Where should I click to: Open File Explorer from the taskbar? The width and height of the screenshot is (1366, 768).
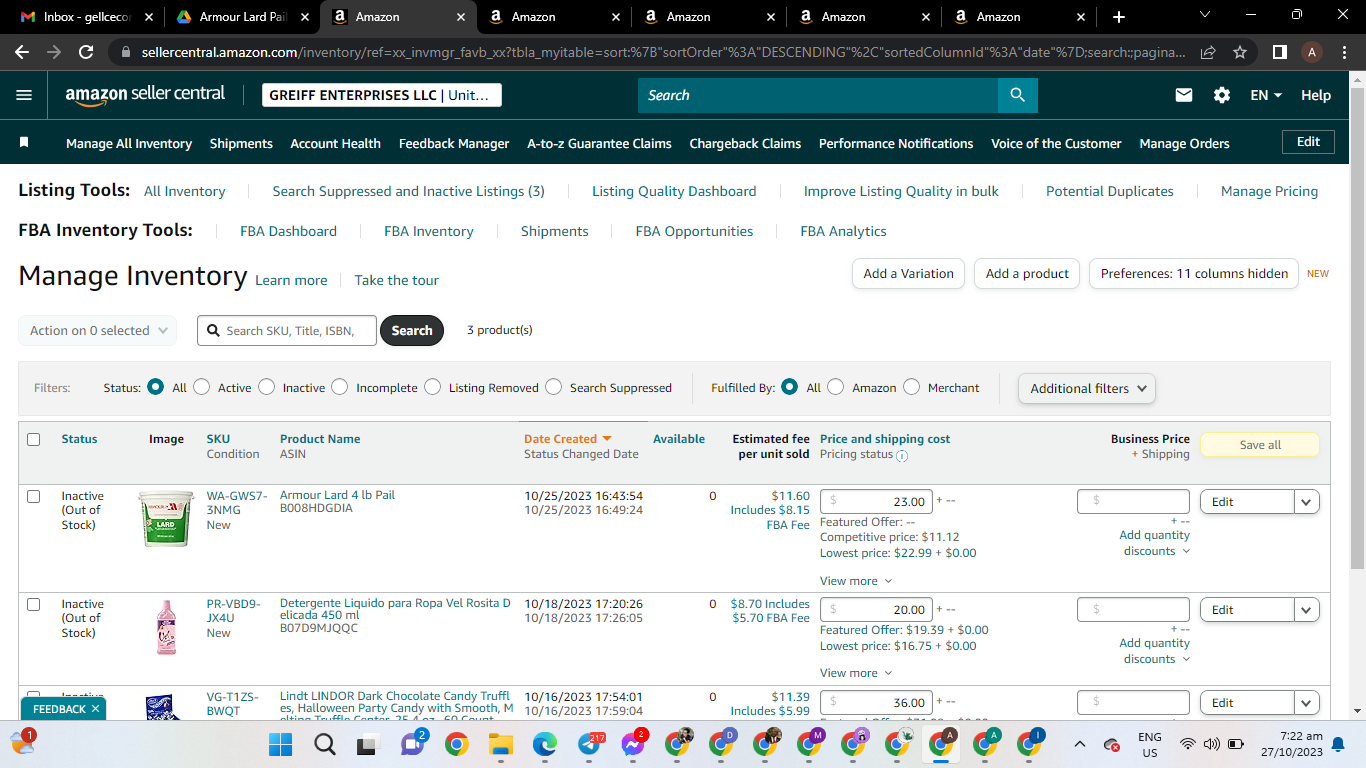point(500,744)
